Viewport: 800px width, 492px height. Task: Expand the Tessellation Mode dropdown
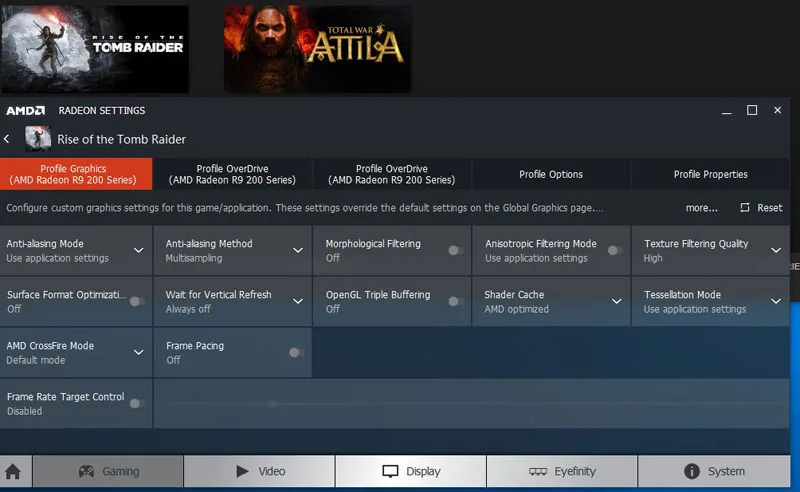coord(776,301)
